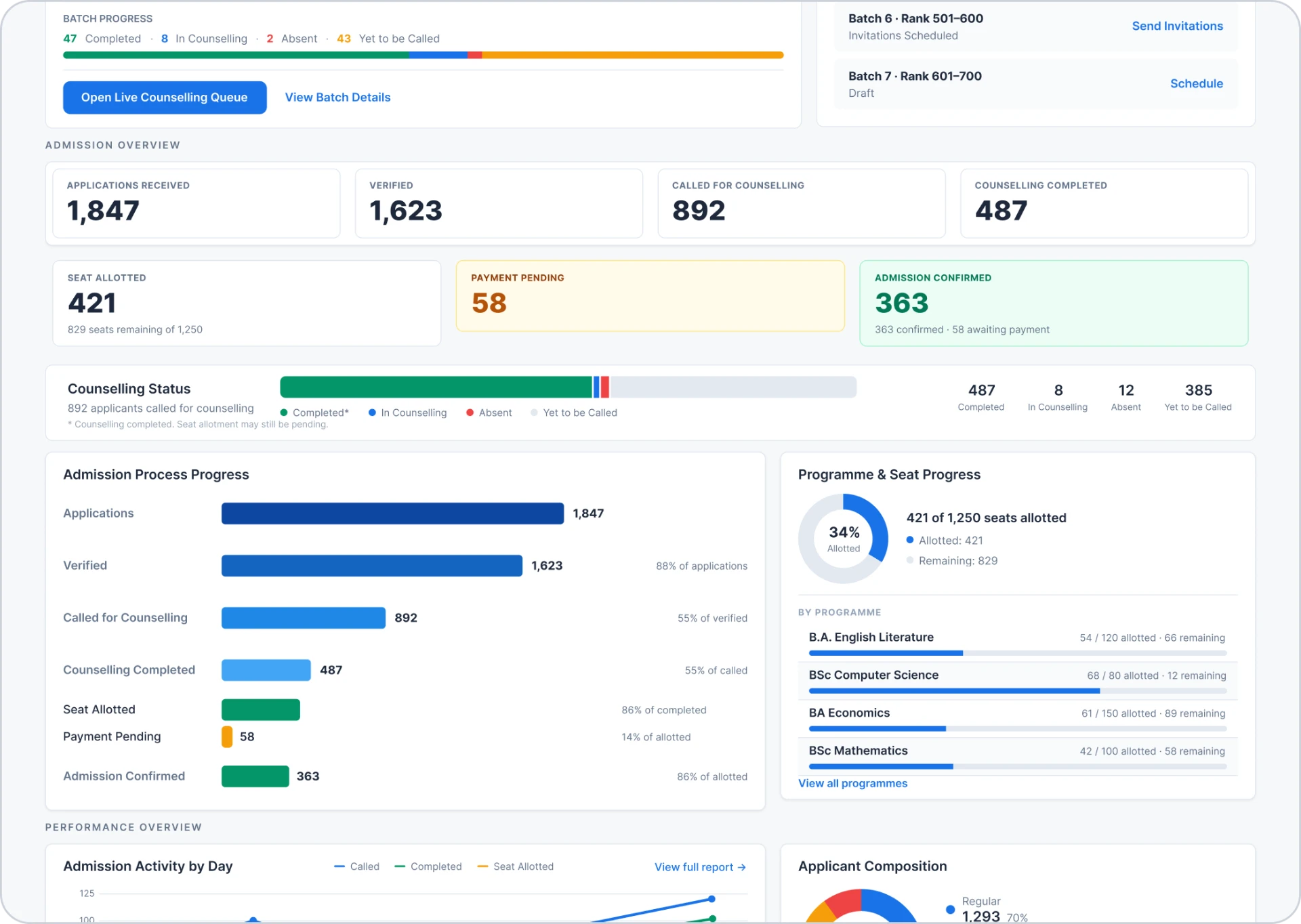Click the 385 Yet to be Called count
The width and height of the screenshot is (1301, 924).
point(1198,397)
